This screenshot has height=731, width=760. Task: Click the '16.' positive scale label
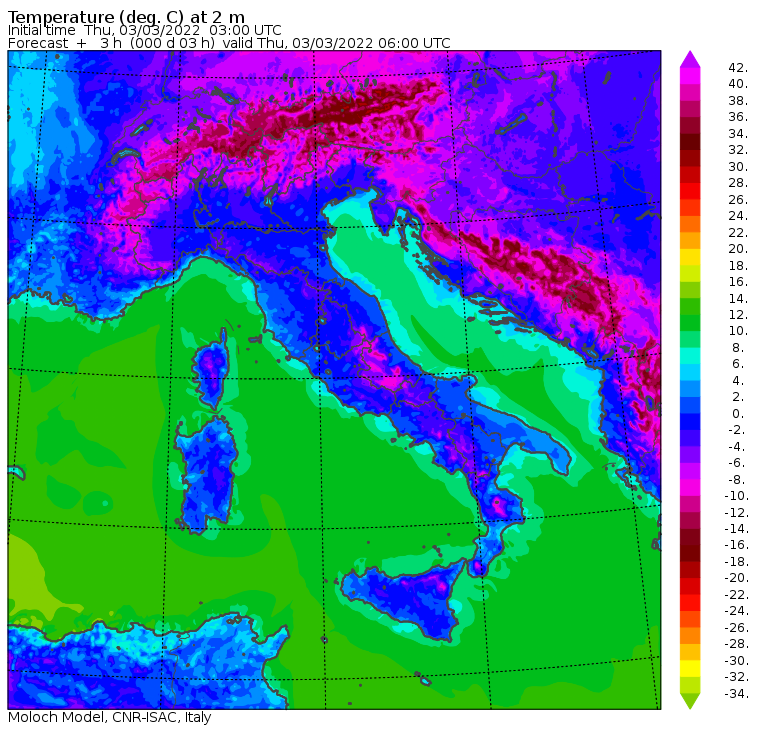[738, 282]
